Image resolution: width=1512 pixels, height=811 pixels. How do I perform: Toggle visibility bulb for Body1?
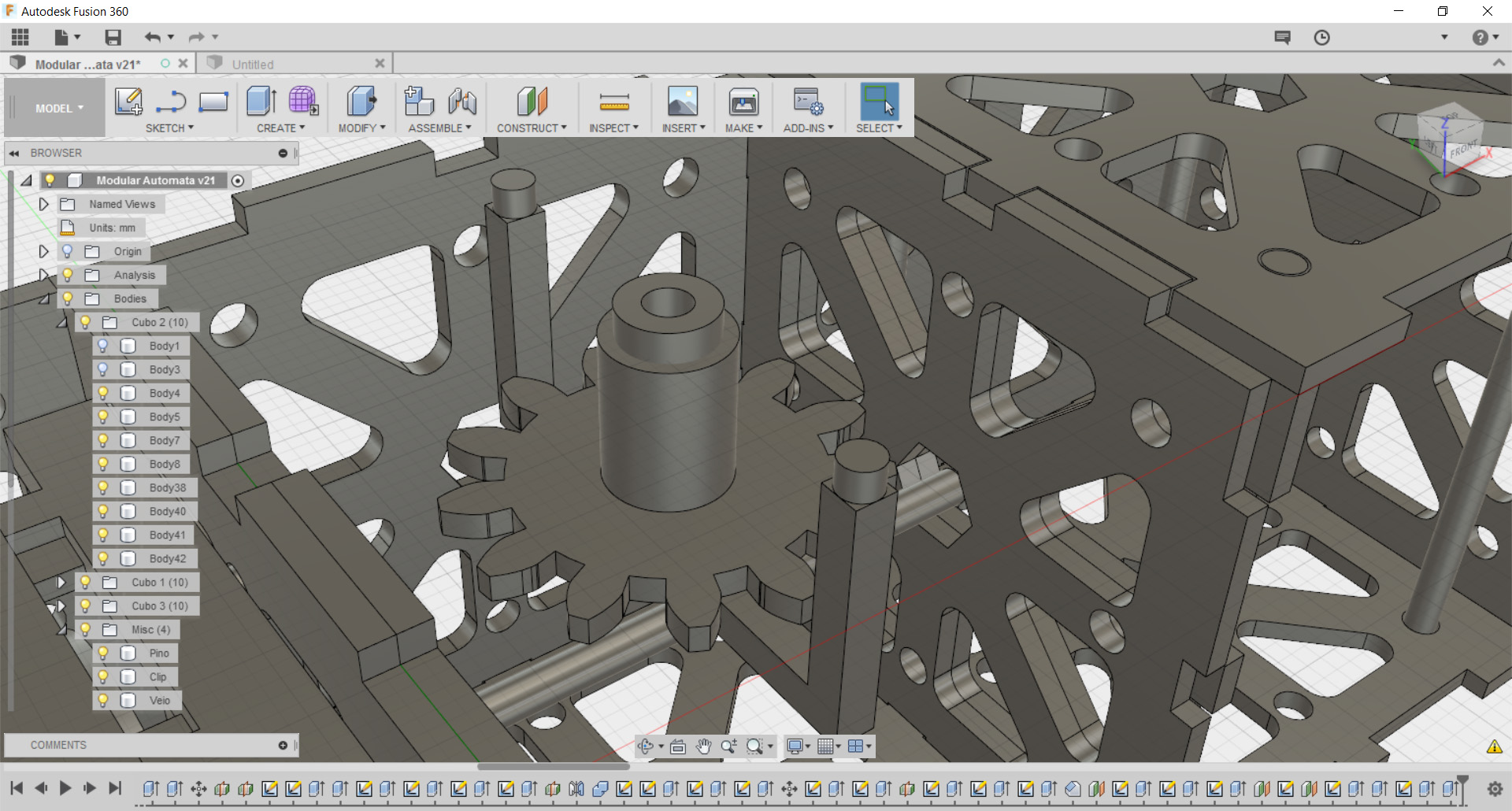(102, 346)
